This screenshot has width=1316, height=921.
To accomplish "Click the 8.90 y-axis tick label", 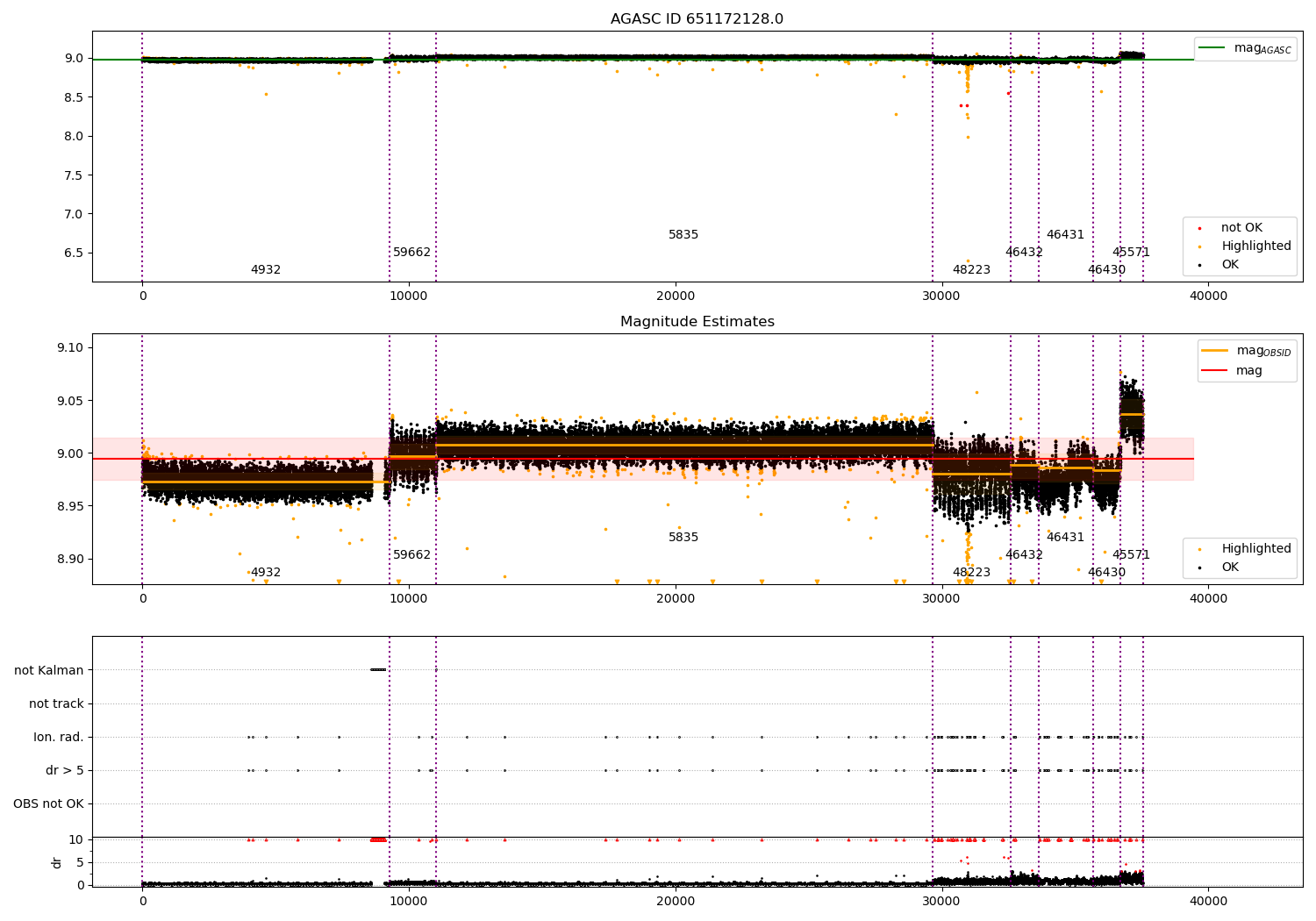I will (70, 560).
